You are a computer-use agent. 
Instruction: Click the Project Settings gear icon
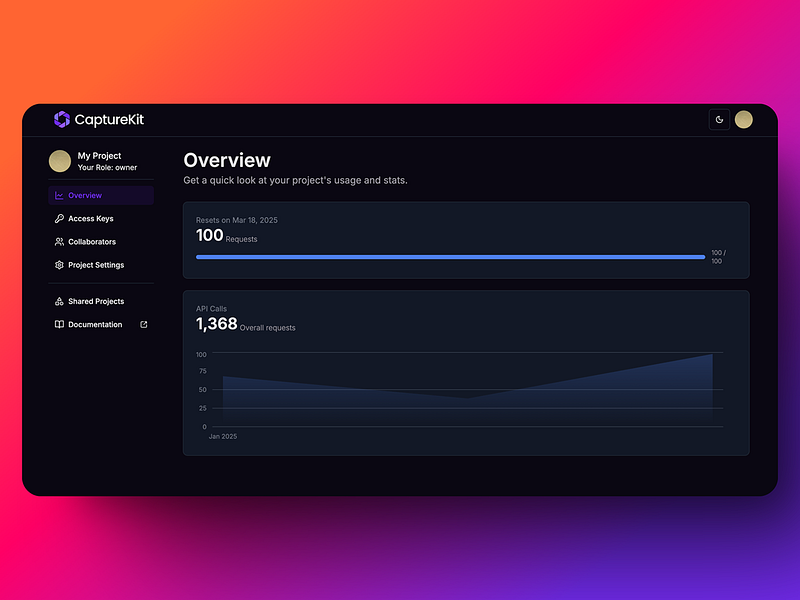[59, 265]
